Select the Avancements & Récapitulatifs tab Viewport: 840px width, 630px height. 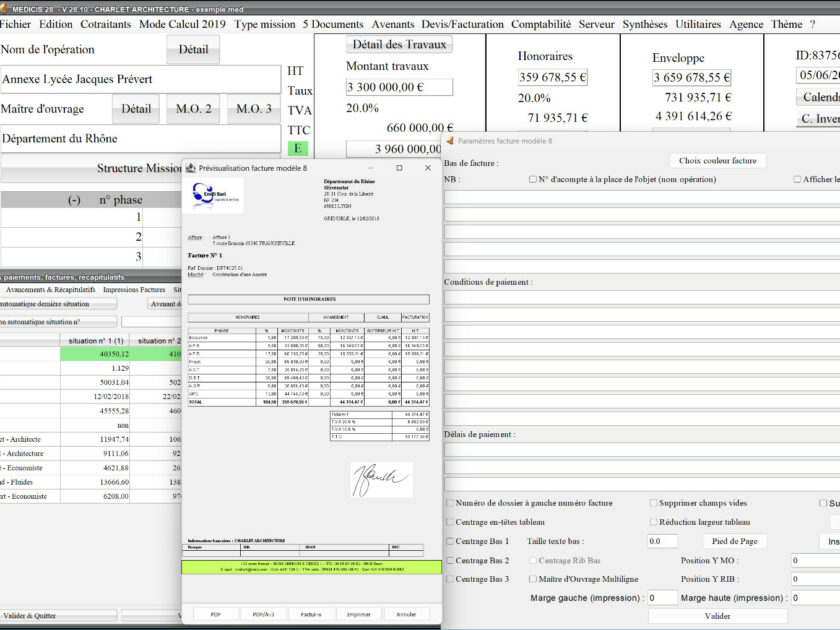(50, 289)
